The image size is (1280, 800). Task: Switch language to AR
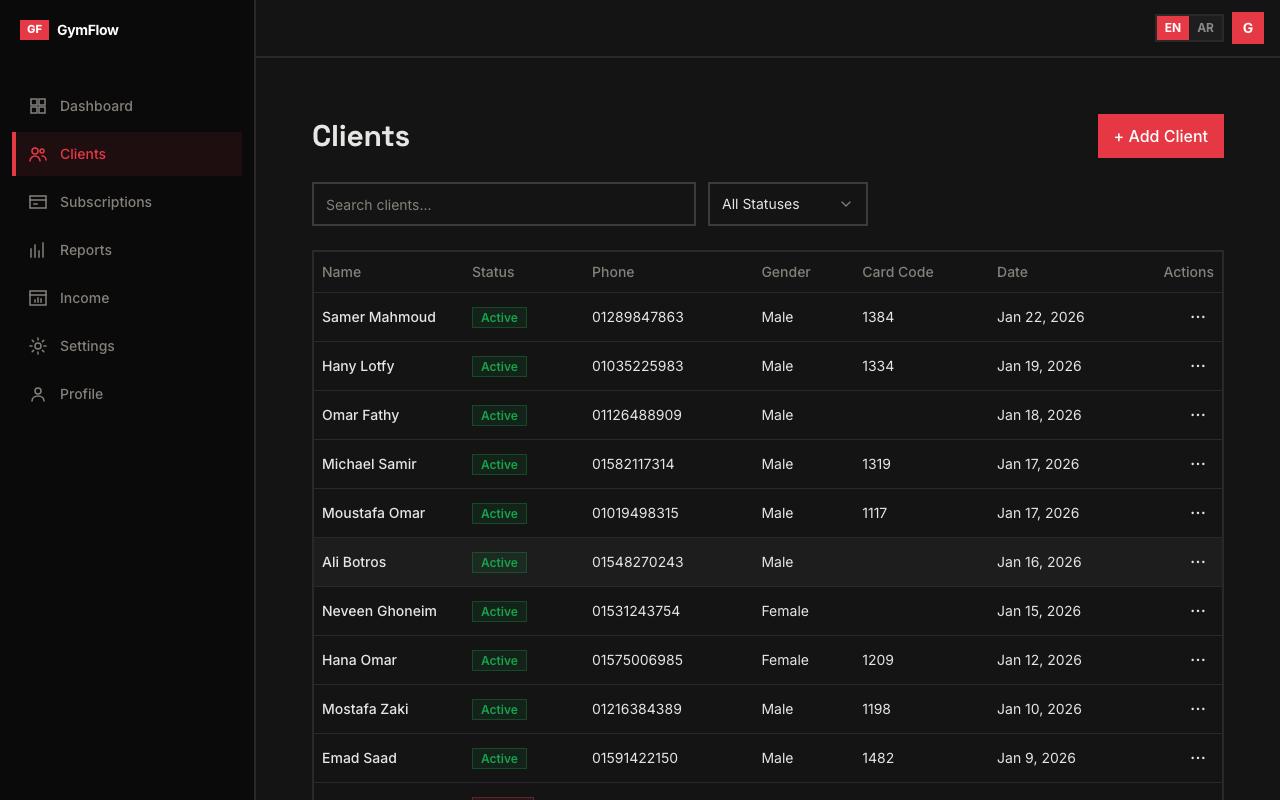(x=1205, y=28)
